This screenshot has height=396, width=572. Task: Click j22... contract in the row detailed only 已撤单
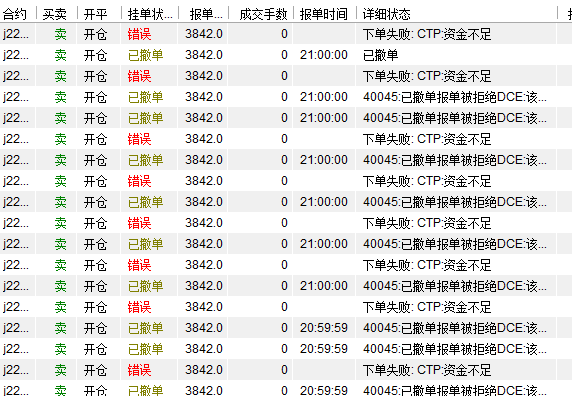tap(16, 55)
